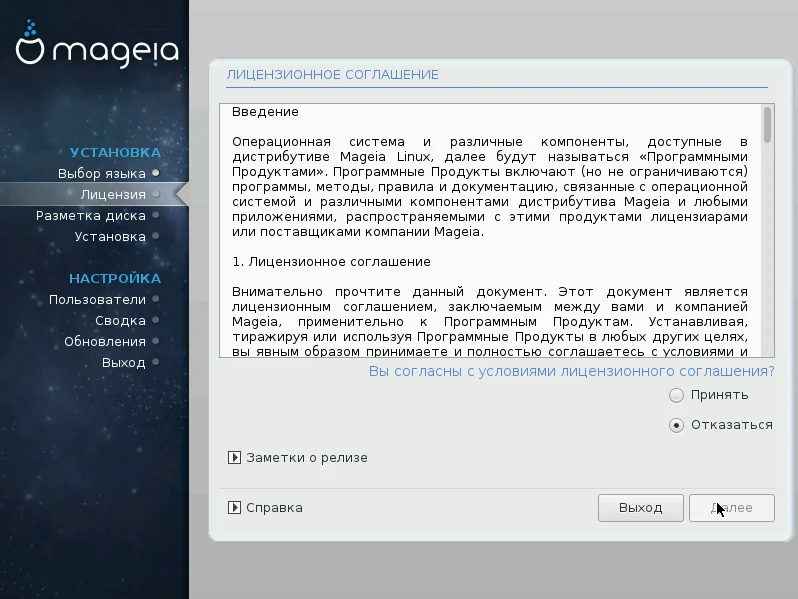Select the Сводка step
Screen dimensions: 798x599
(x=120, y=321)
